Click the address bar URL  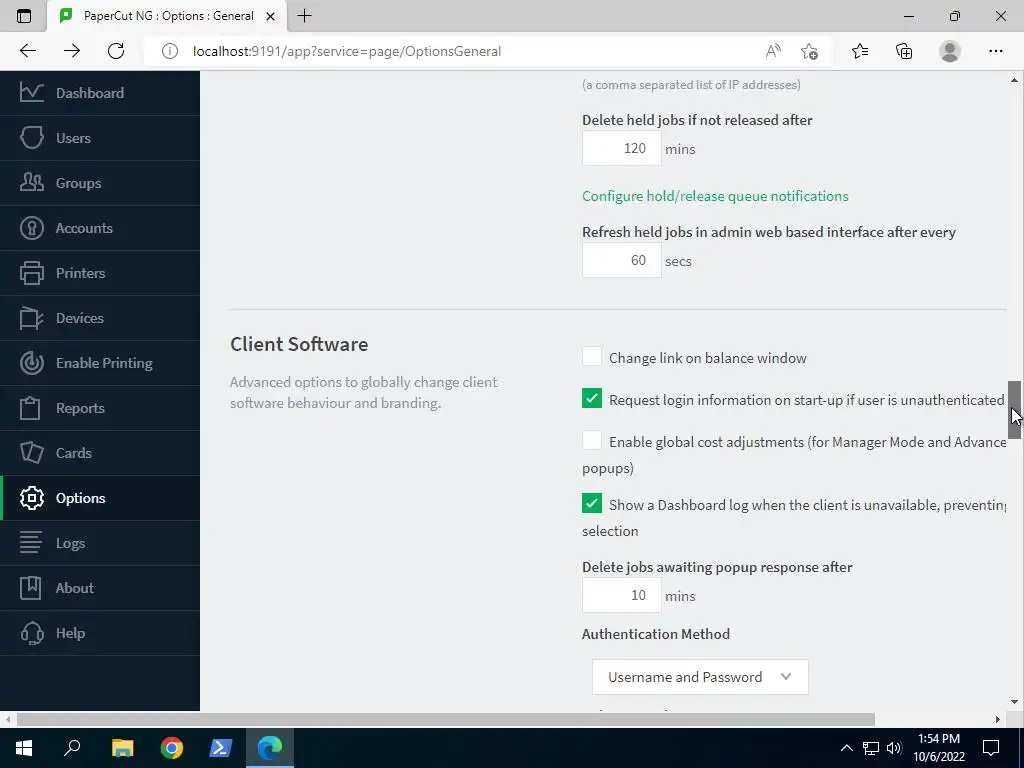pos(347,51)
